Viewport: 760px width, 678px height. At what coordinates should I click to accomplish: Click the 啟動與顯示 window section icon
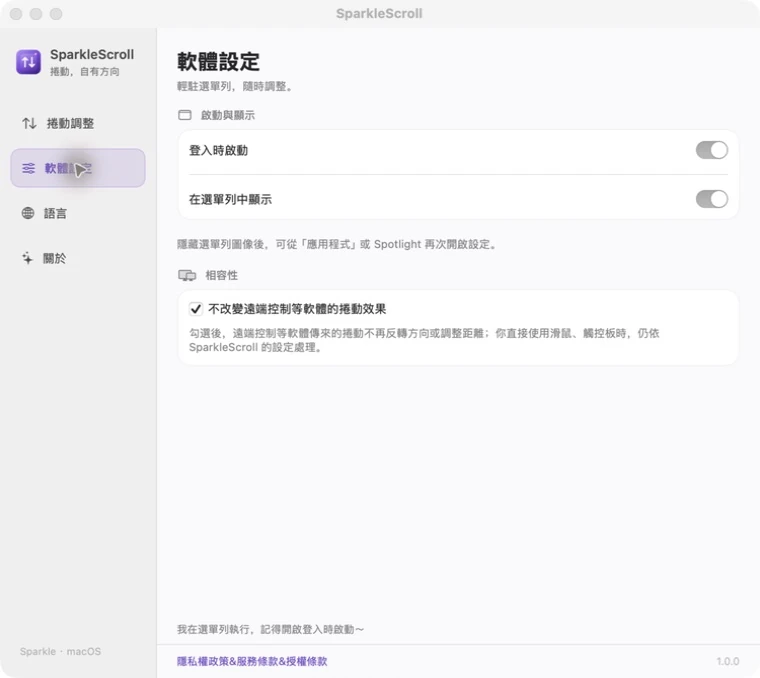click(185, 115)
